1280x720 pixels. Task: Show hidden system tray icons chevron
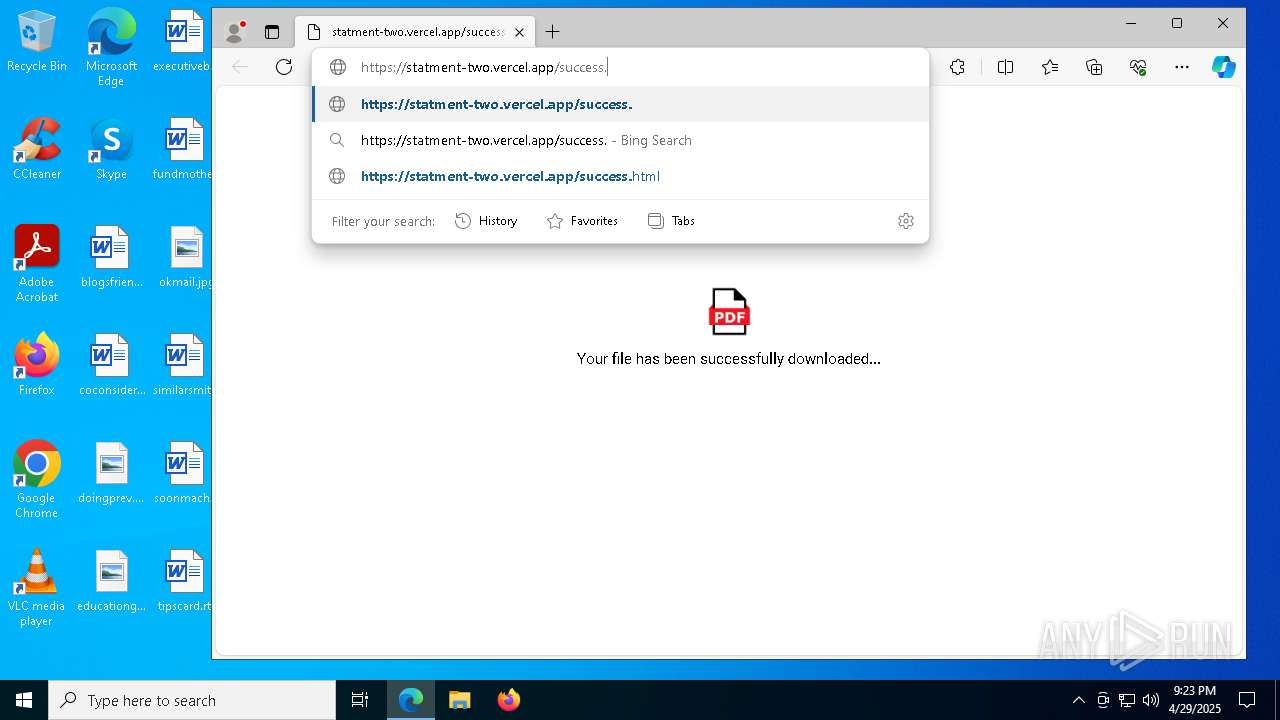[1078, 700]
